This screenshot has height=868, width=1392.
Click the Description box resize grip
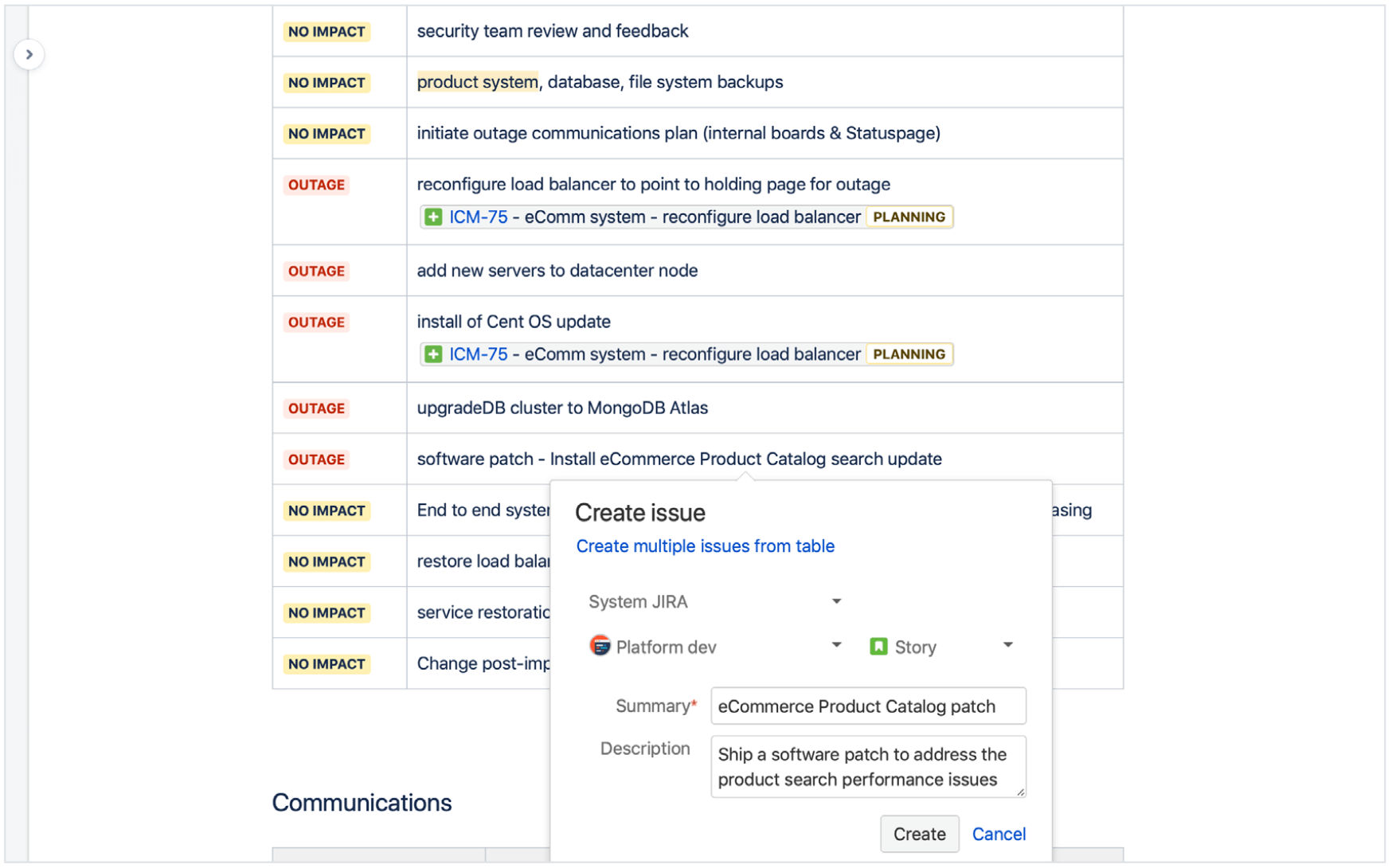coord(1022,793)
